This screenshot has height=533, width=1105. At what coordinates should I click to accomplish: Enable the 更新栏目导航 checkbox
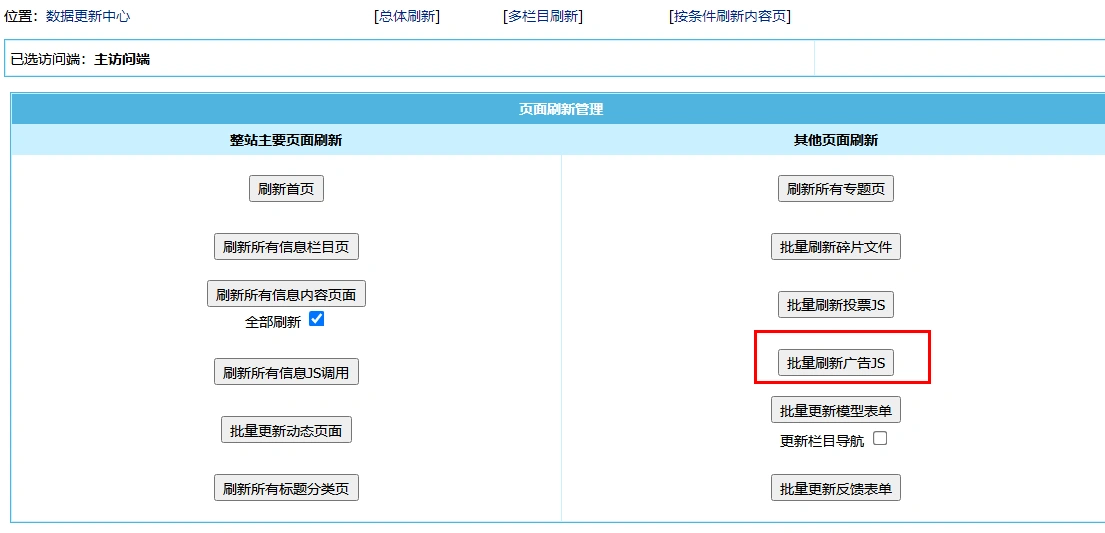point(880,438)
